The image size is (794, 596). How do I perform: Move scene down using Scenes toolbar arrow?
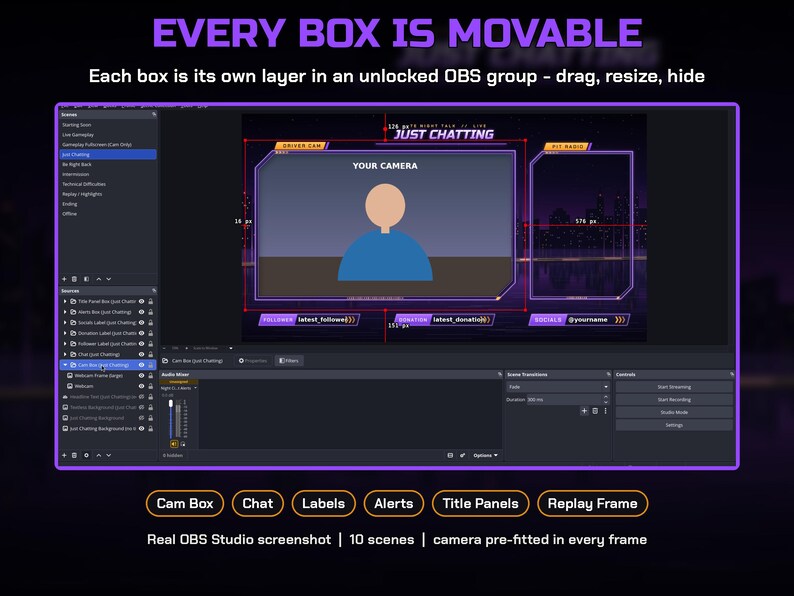tap(108, 279)
